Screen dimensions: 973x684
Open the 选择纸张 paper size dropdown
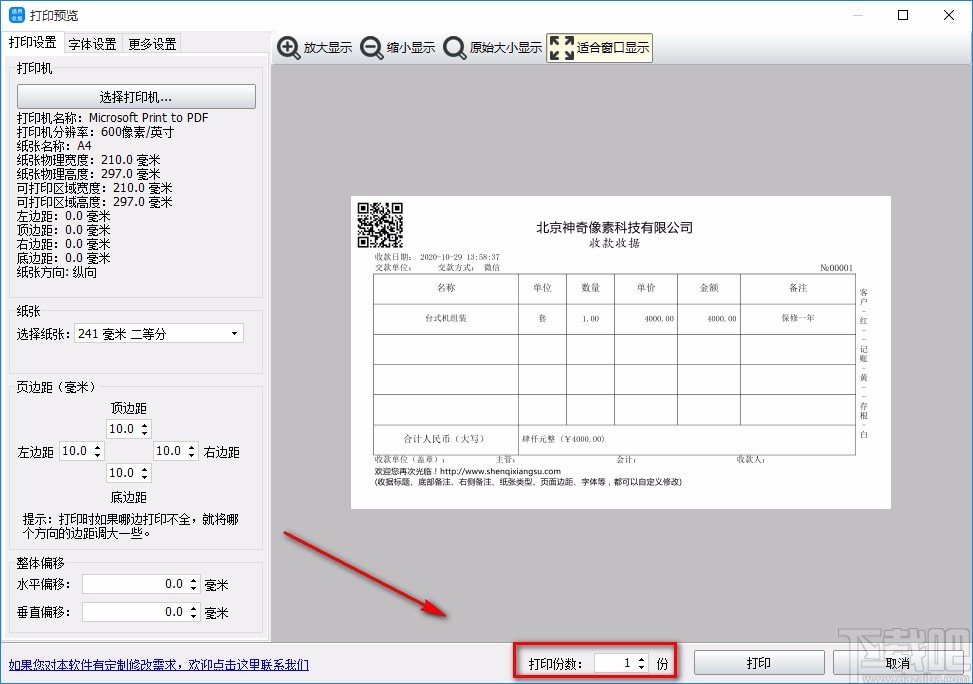click(234, 333)
